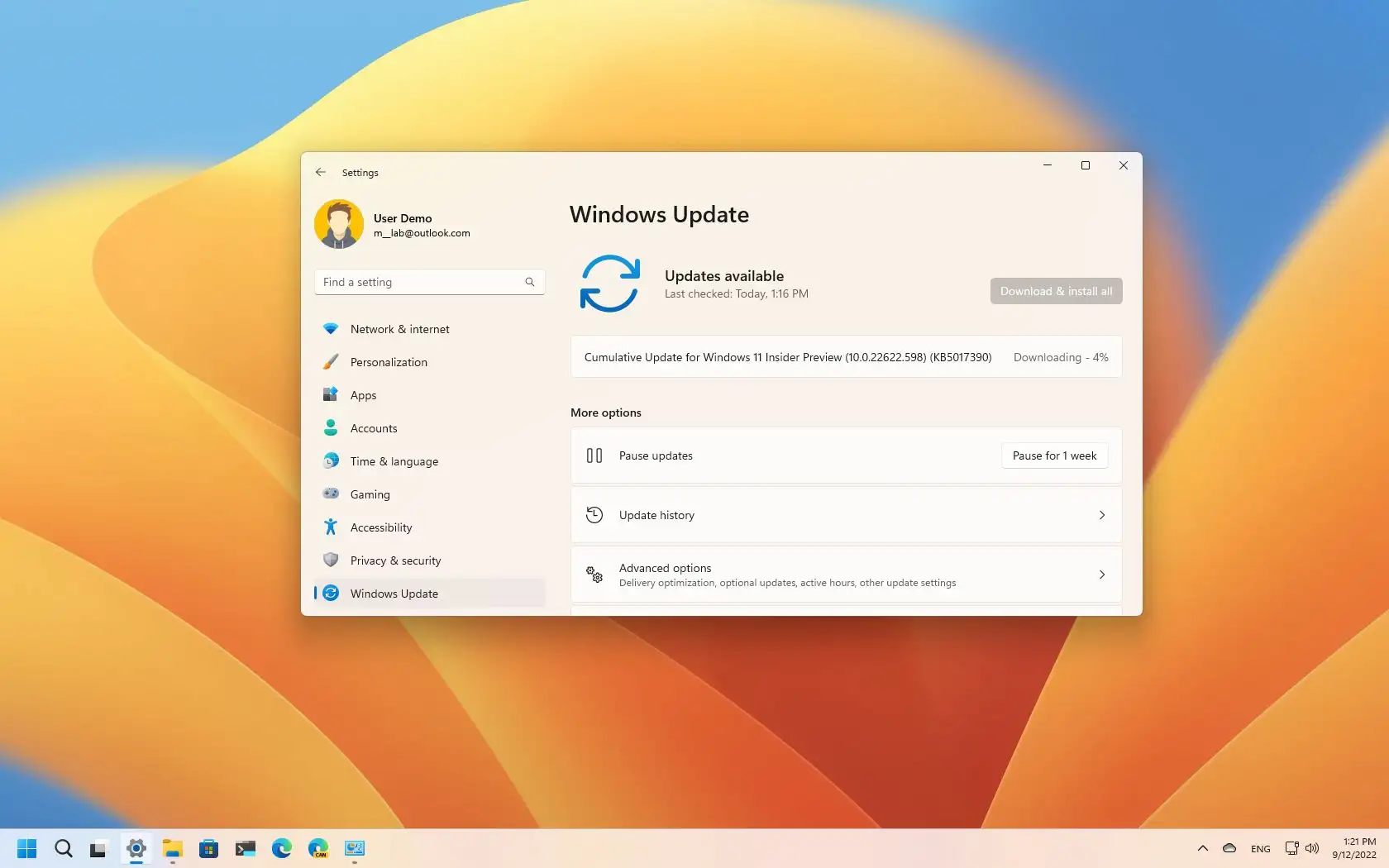
Task: Click the Advanced options gears icon
Action: [x=594, y=575]
